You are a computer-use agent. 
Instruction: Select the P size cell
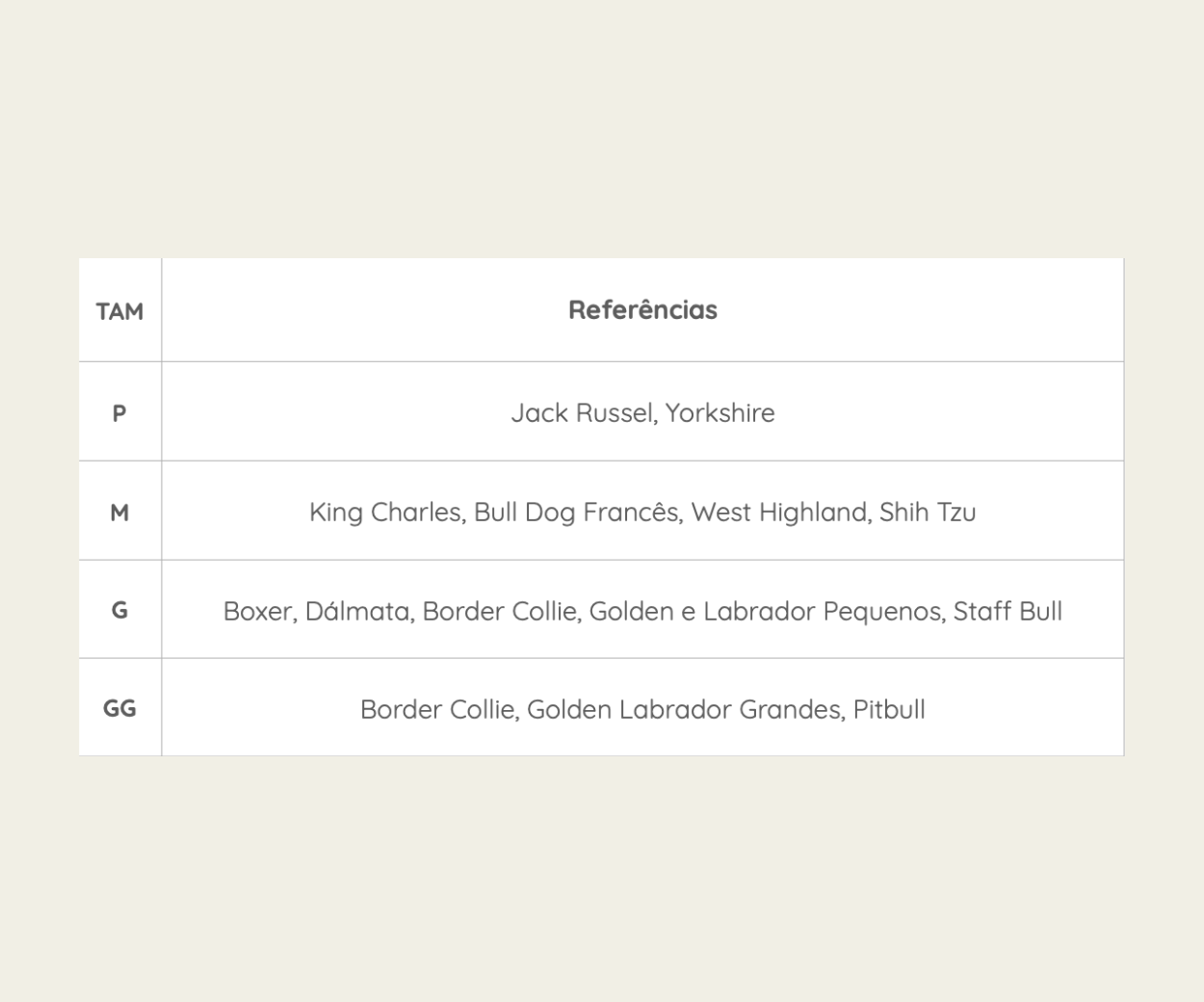point(119,413)
